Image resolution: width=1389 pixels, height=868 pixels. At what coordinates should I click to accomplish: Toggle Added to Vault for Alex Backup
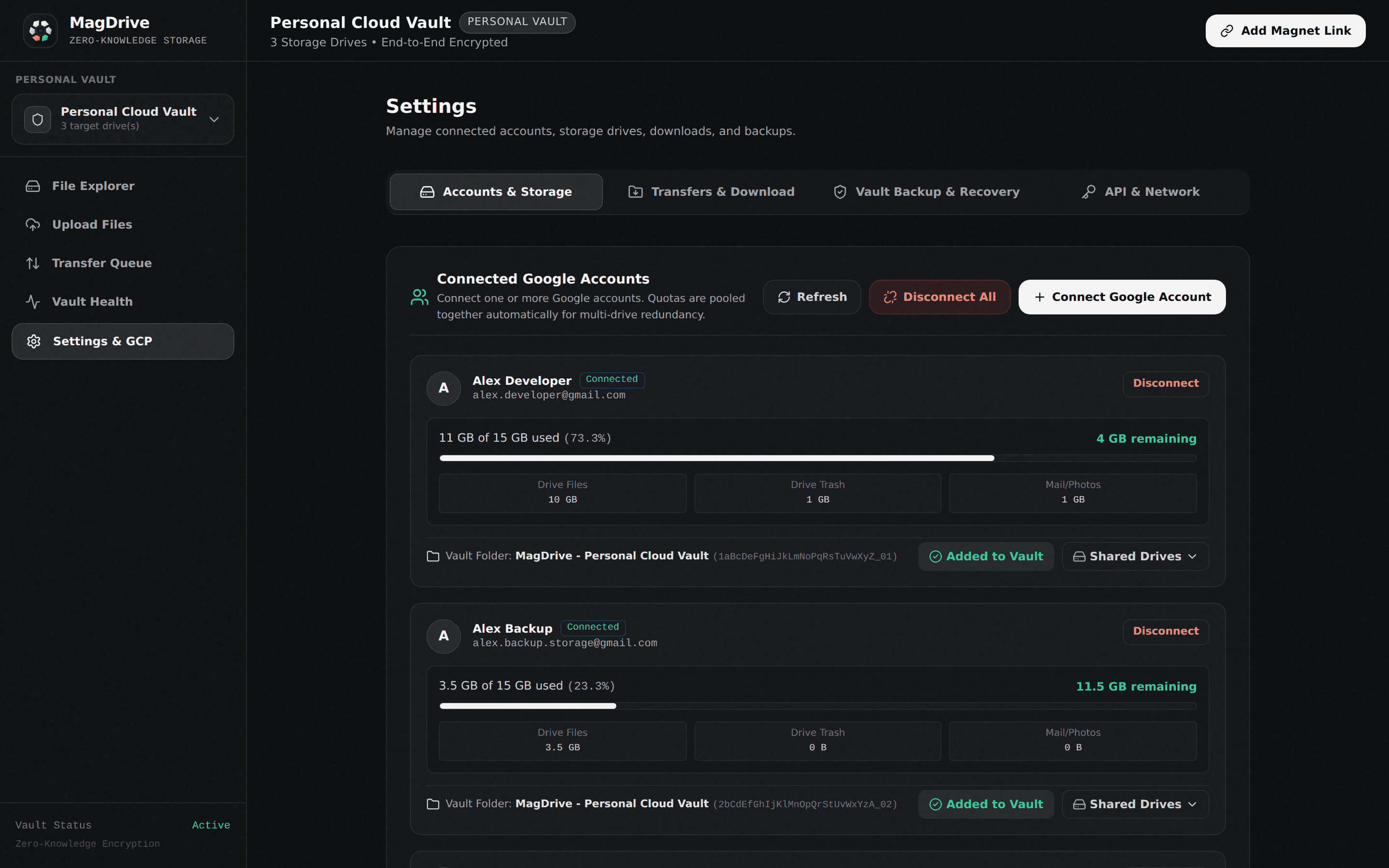[985, 804]
